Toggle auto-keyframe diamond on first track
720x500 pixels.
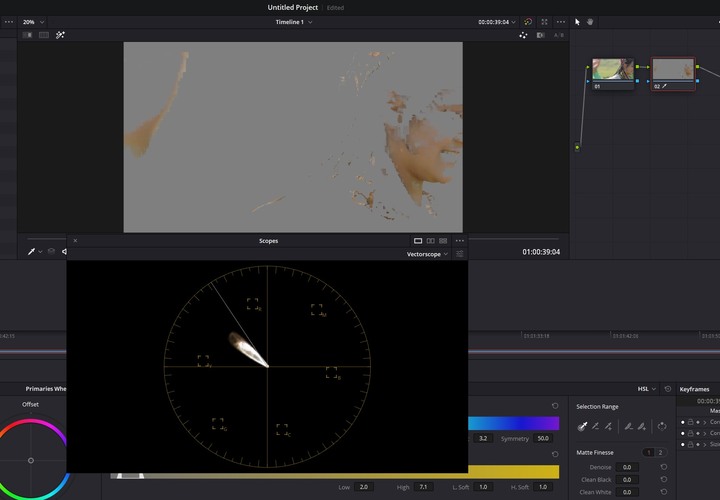click(698, 422)
